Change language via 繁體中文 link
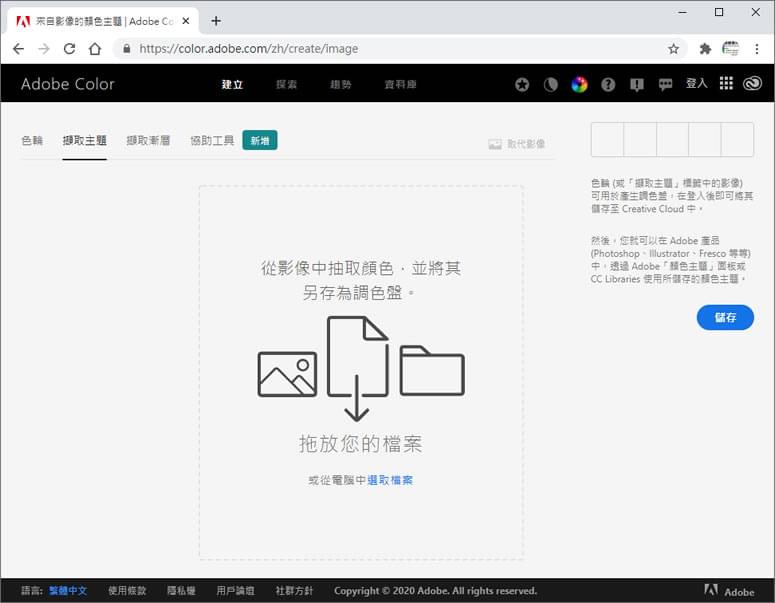This screenshot has height=603, width=775. click(x=68, y=591)
